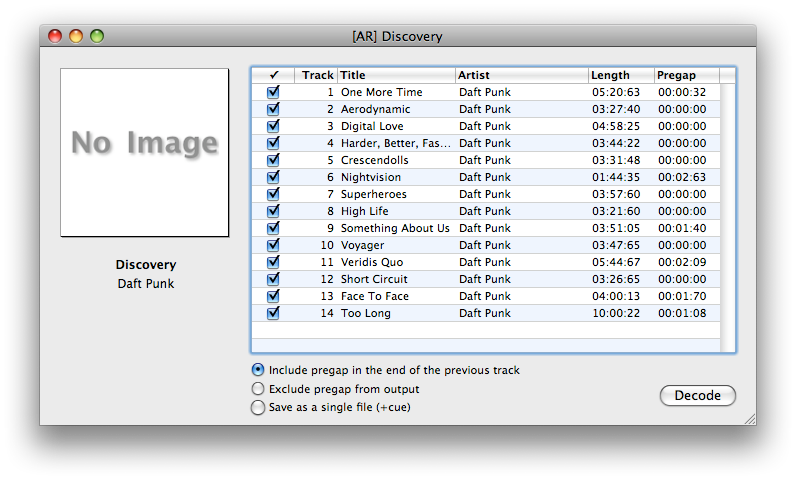Select the Harder, Better, Fas... title
This screenshot has width=796, height=480.
395,143
